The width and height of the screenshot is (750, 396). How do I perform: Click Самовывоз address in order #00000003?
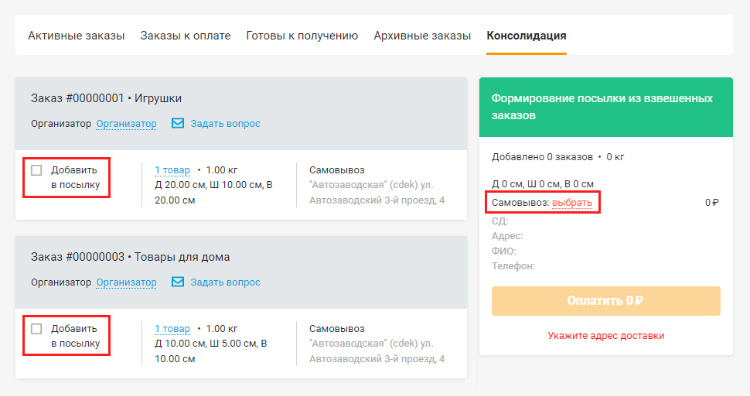tap(377, 351)
